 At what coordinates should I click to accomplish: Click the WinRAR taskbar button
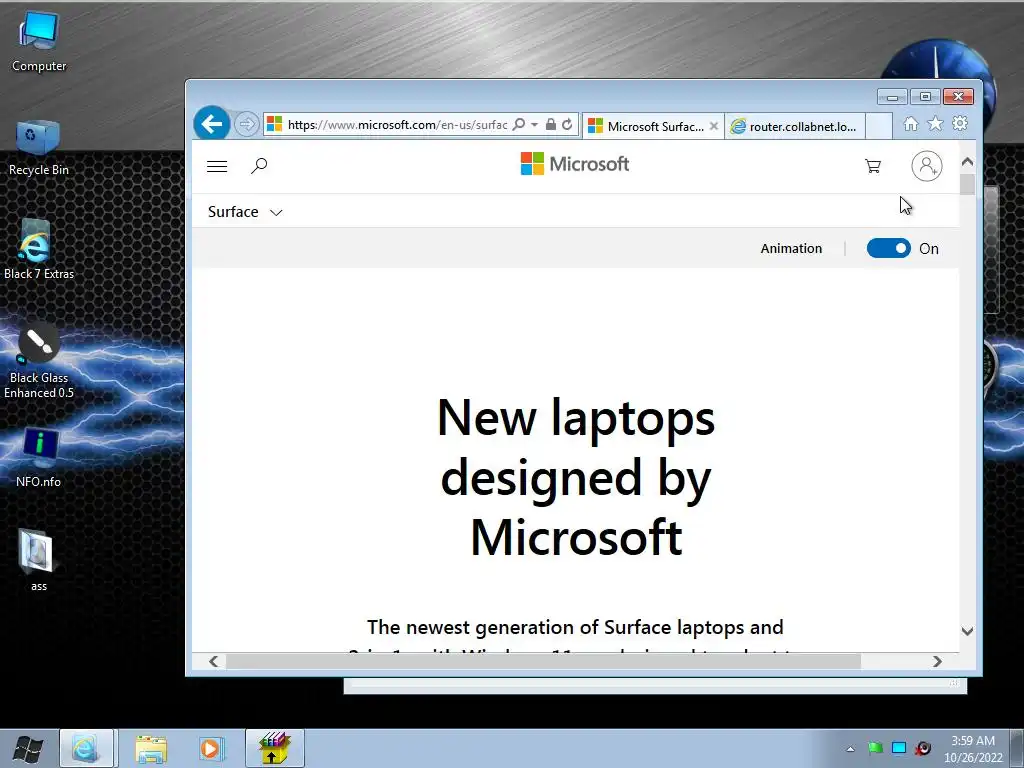click(274, 748)
